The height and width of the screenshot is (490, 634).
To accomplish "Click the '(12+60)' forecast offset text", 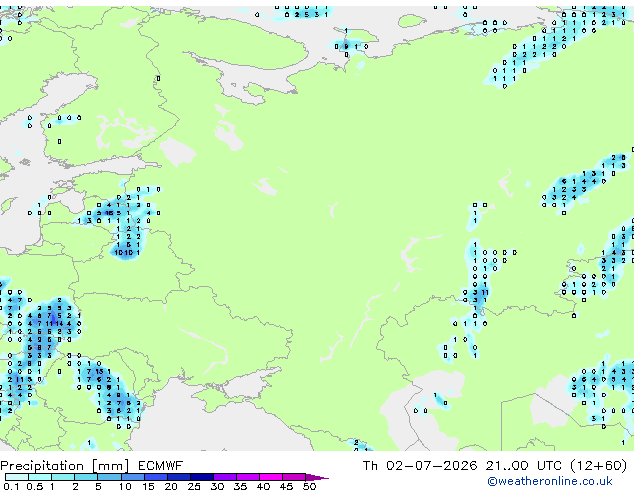I will 599,466.
